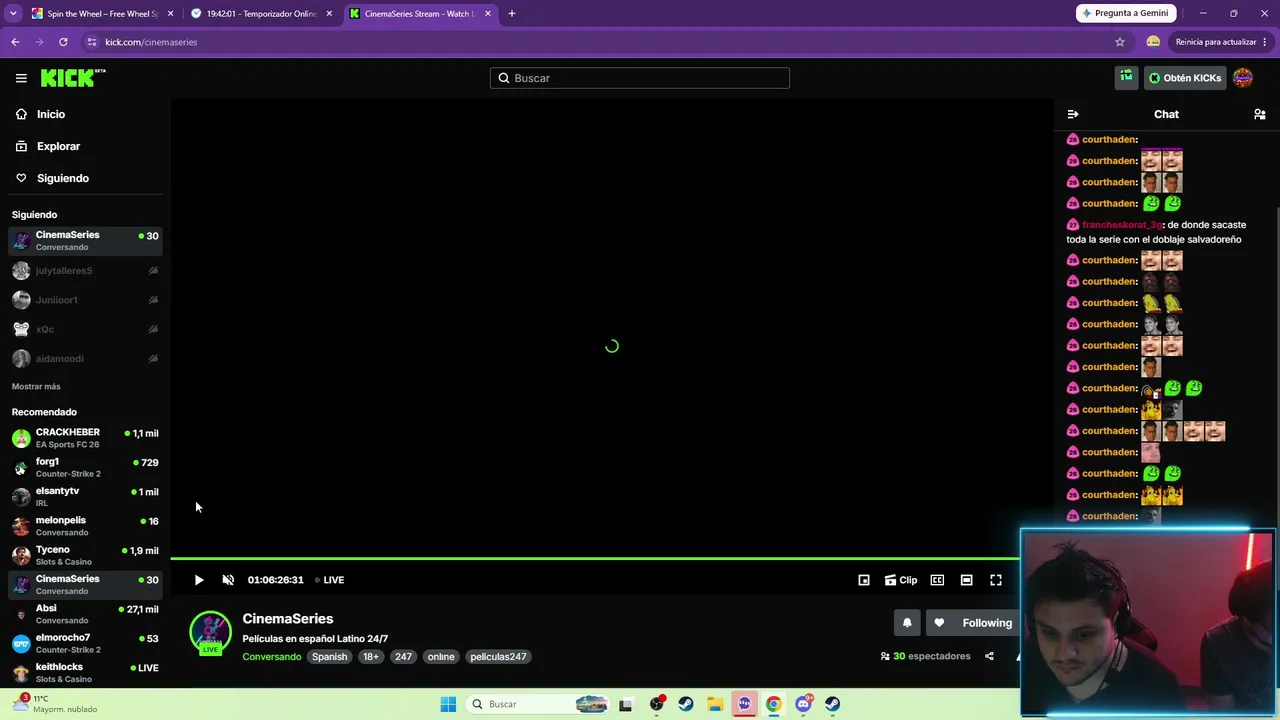Open Explorar in the sidebar

[85, 146]
